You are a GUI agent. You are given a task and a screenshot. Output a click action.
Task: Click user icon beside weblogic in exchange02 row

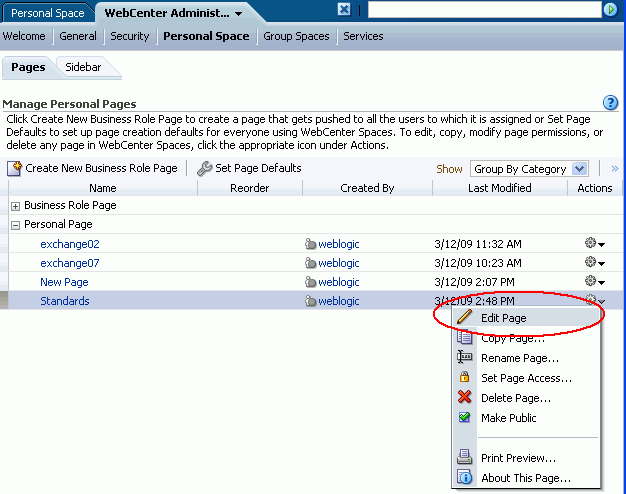(310, 244)
